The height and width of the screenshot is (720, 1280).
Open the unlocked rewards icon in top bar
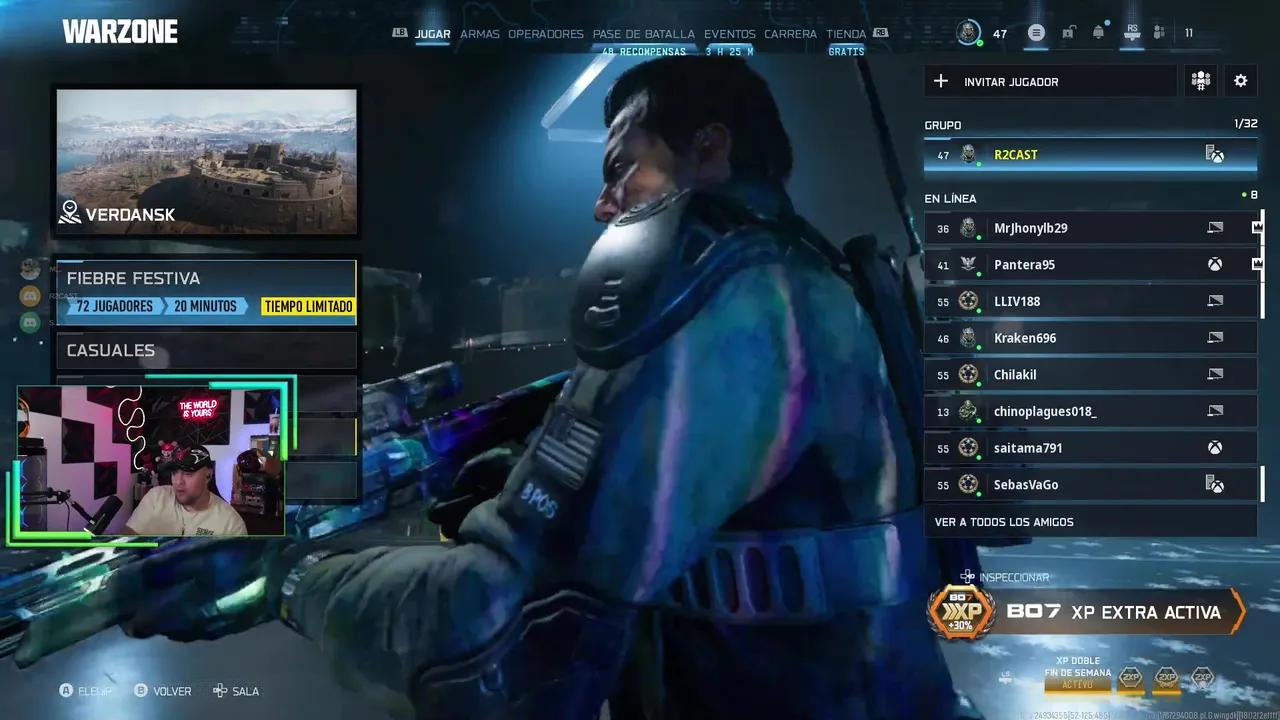1068,33
